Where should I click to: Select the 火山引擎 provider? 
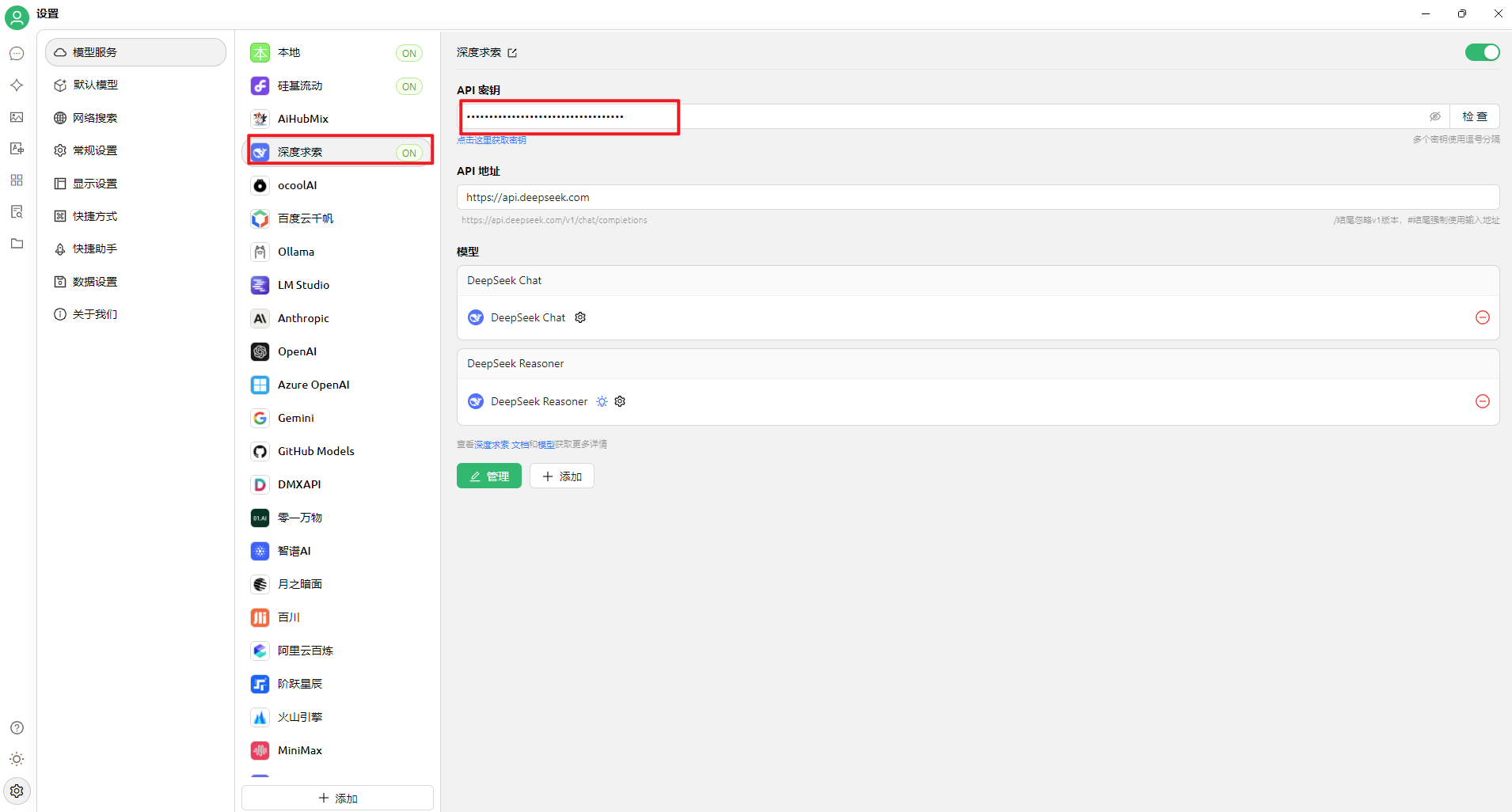(337, 717)
